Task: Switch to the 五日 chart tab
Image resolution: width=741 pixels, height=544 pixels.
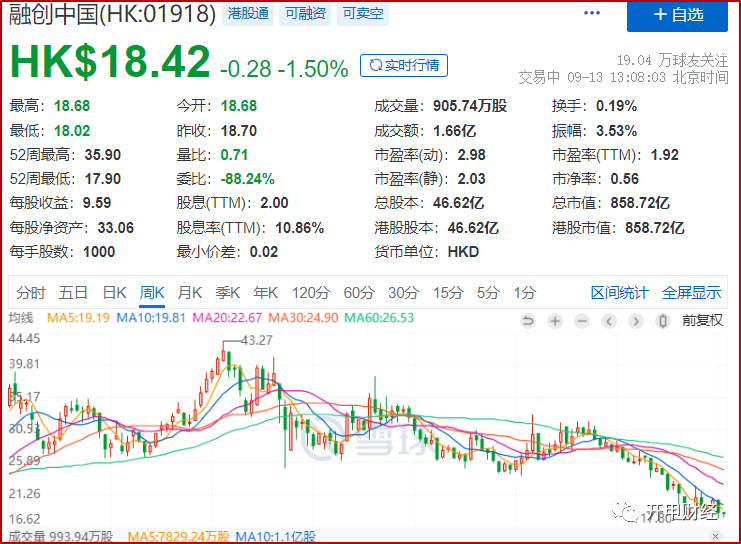Action: click(x=73, y=293)
